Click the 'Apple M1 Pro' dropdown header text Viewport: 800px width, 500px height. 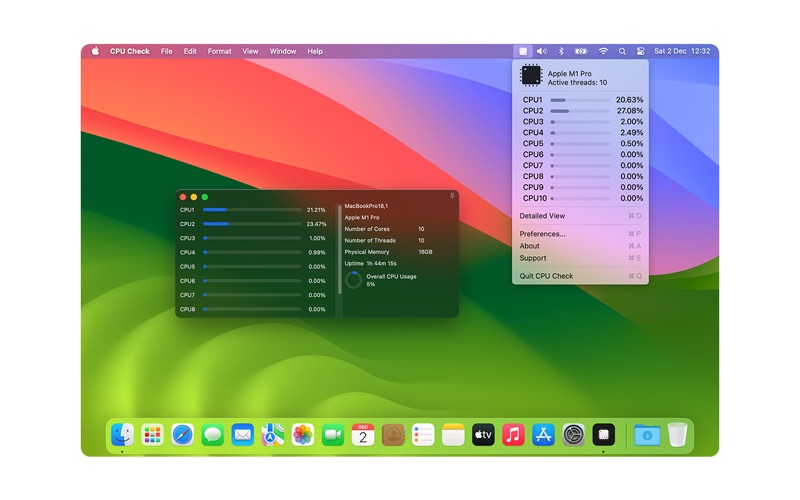(569, 73)
